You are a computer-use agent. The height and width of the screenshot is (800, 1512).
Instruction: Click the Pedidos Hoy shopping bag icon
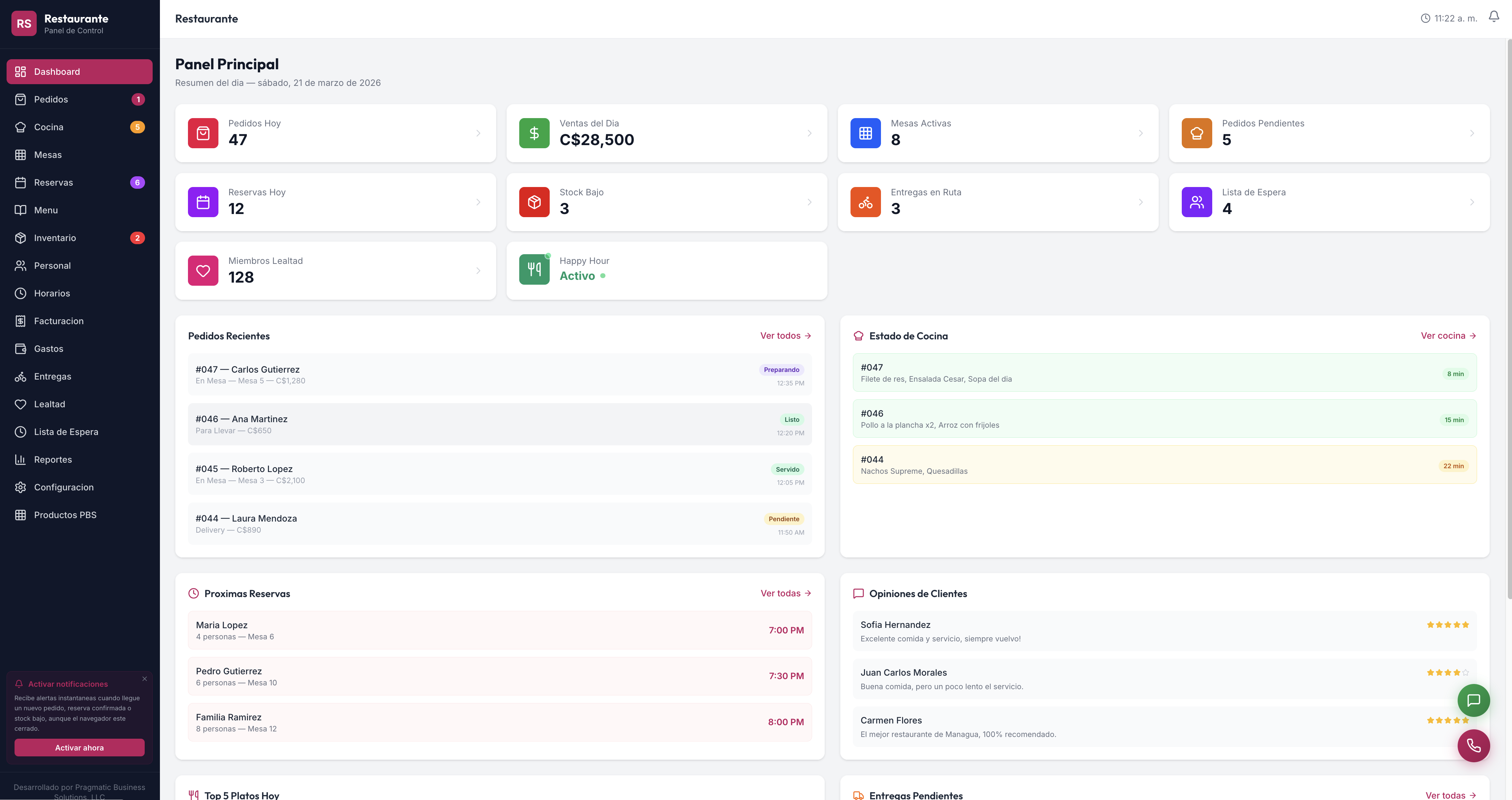(x=203, y=133)
